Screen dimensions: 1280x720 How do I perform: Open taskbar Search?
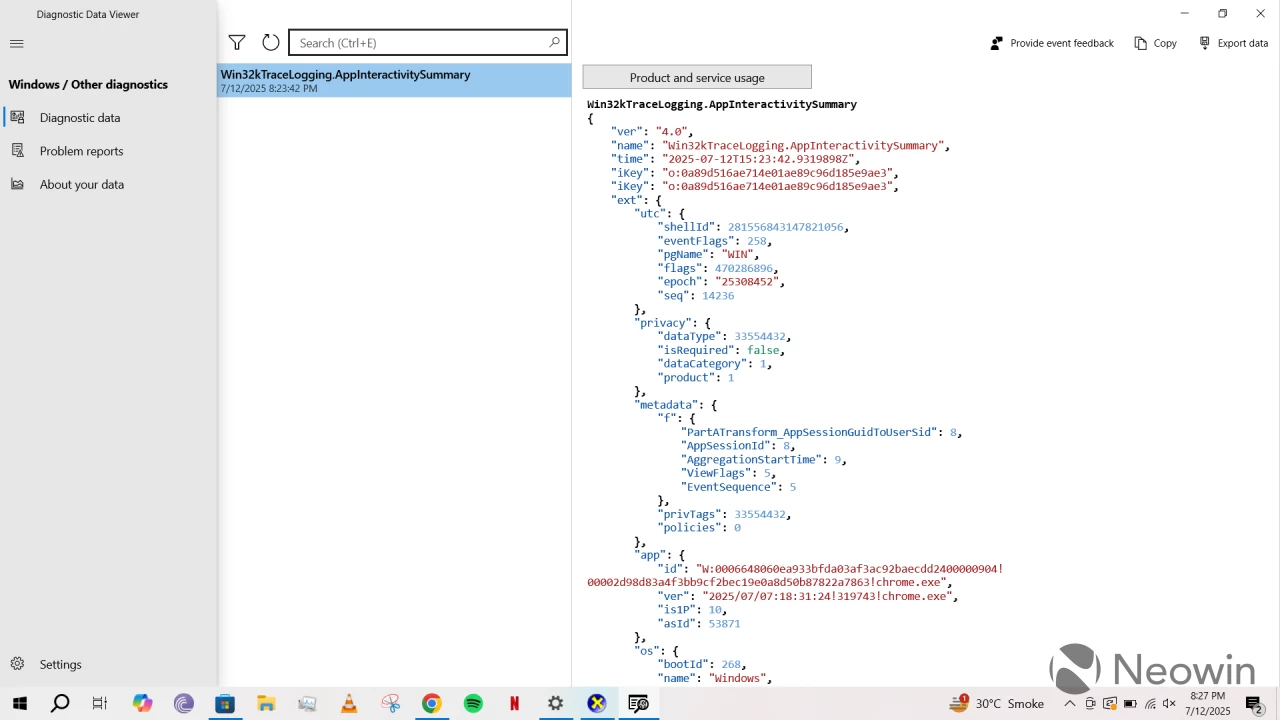60,703
